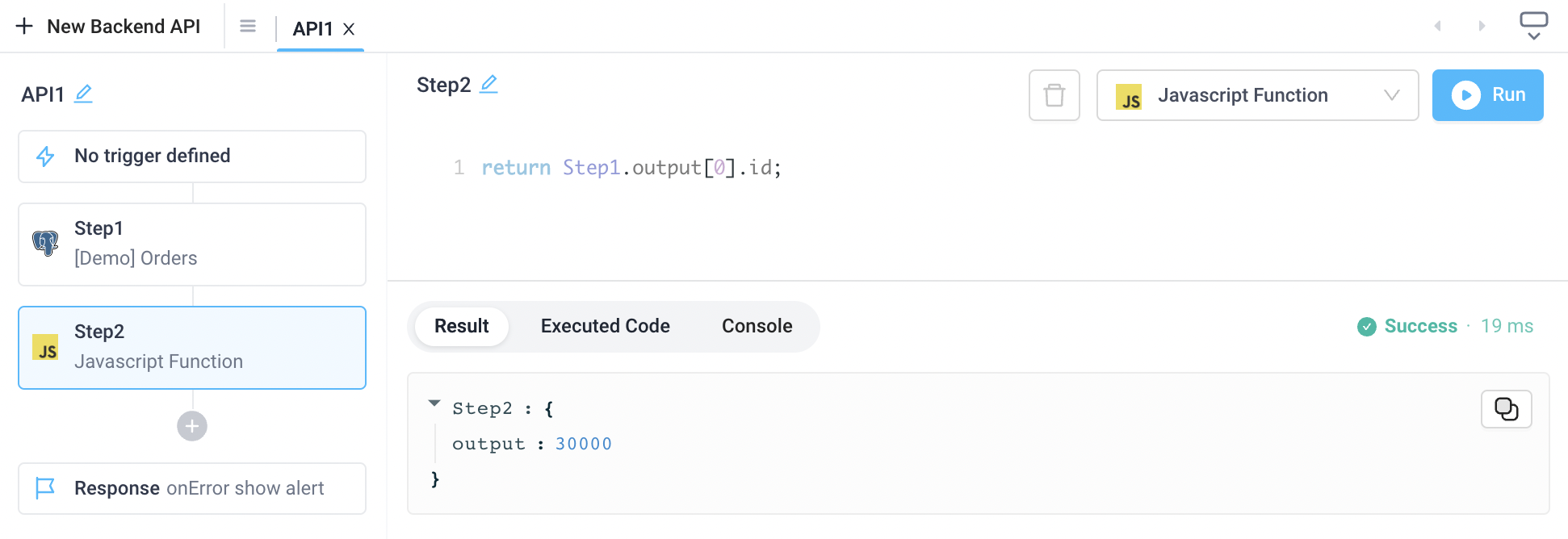Click the JS icon on the Step2 node
Screen dimensions: 1568x539
(46, 348)
